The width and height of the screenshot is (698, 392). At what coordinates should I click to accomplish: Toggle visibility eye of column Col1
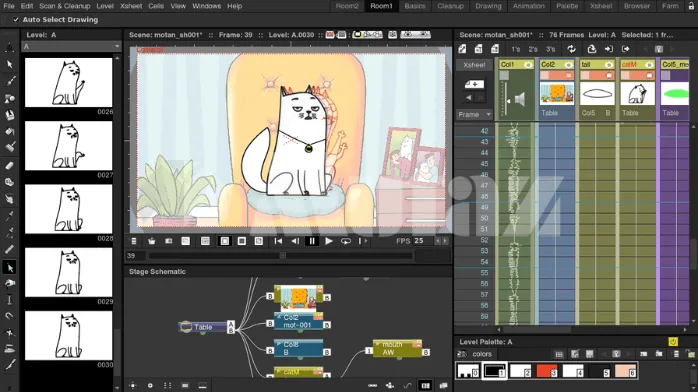[528, 65]
